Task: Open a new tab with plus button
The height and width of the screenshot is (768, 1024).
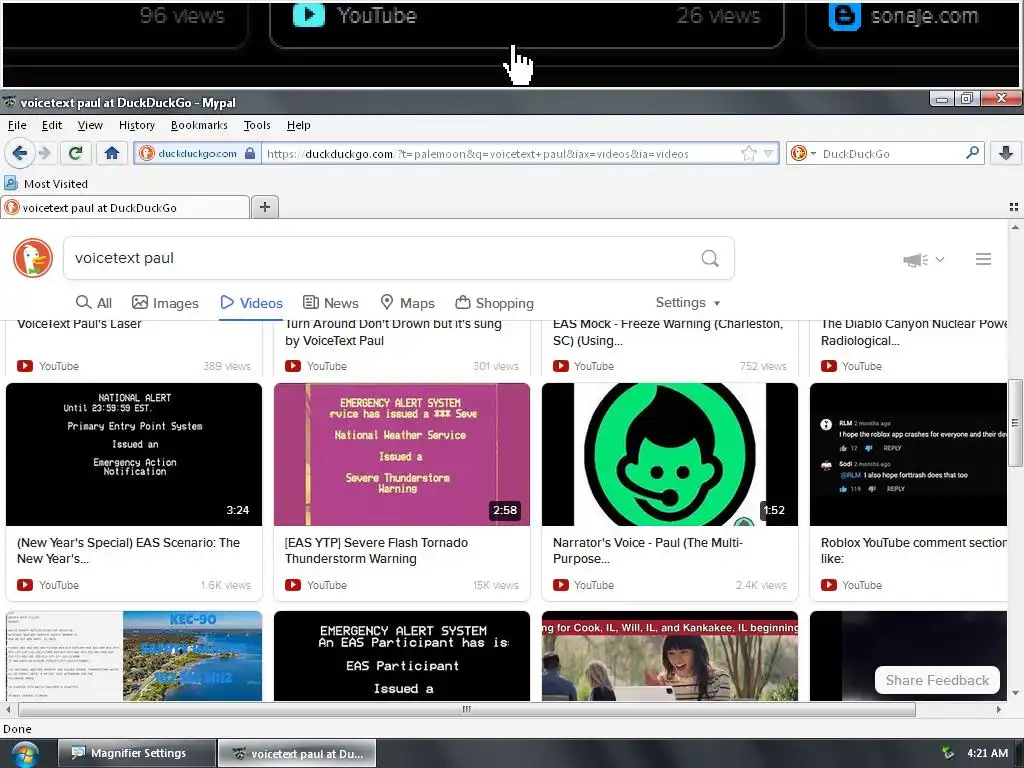Action: 264,207
